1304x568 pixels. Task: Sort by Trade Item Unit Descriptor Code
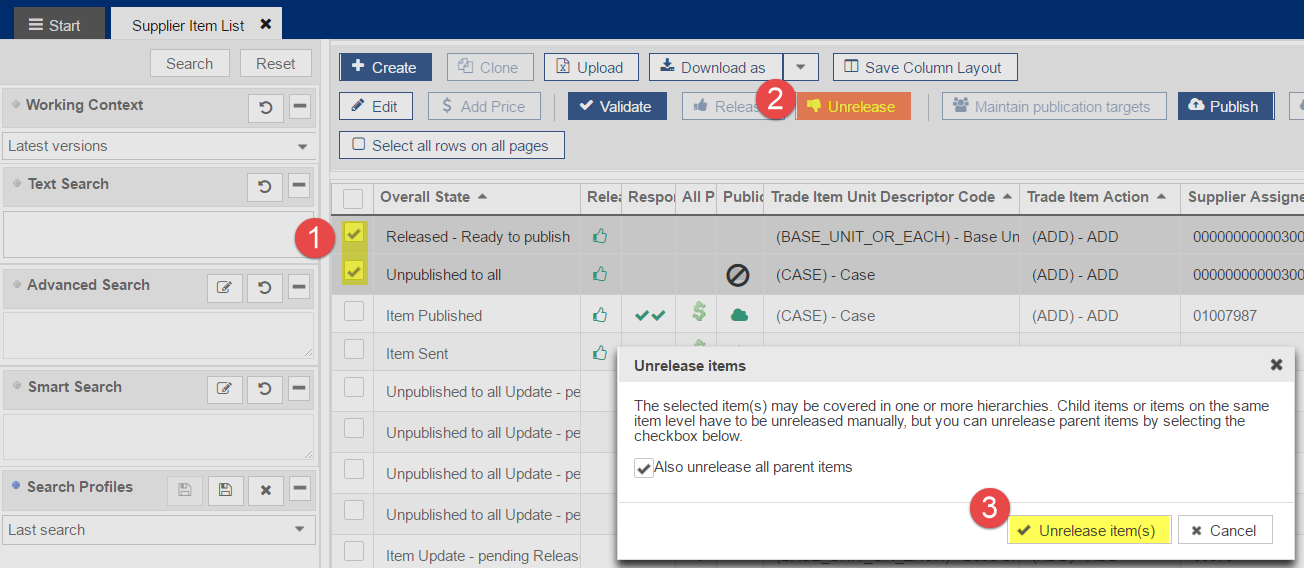pos(891,197)
